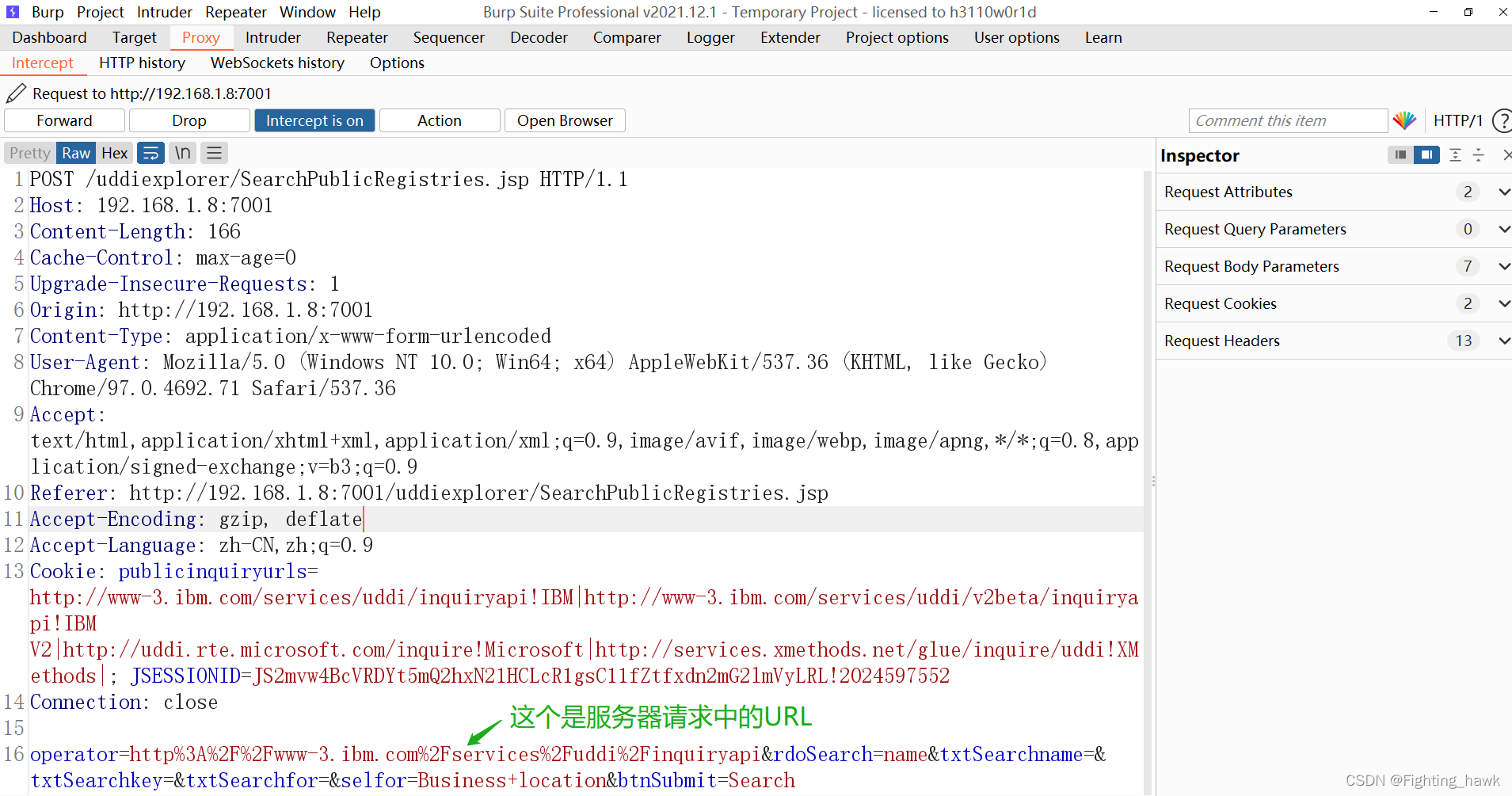The width and height of the screenshot is (1512, 796).
Task: Toggle show non-printable characters \n icon
Action: click(x=182, y=153)
